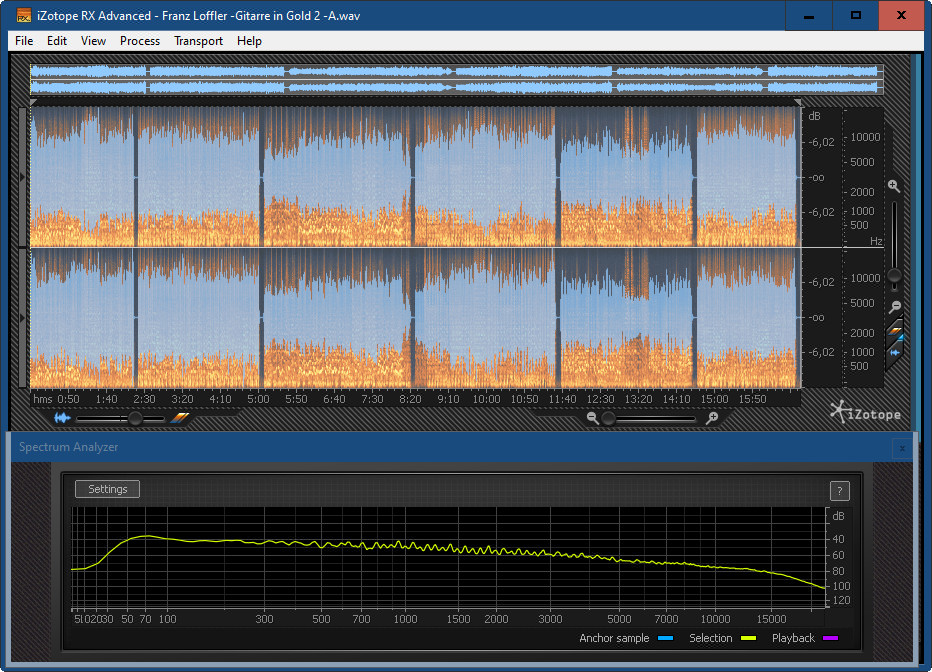Open the Transport menu

198,41
